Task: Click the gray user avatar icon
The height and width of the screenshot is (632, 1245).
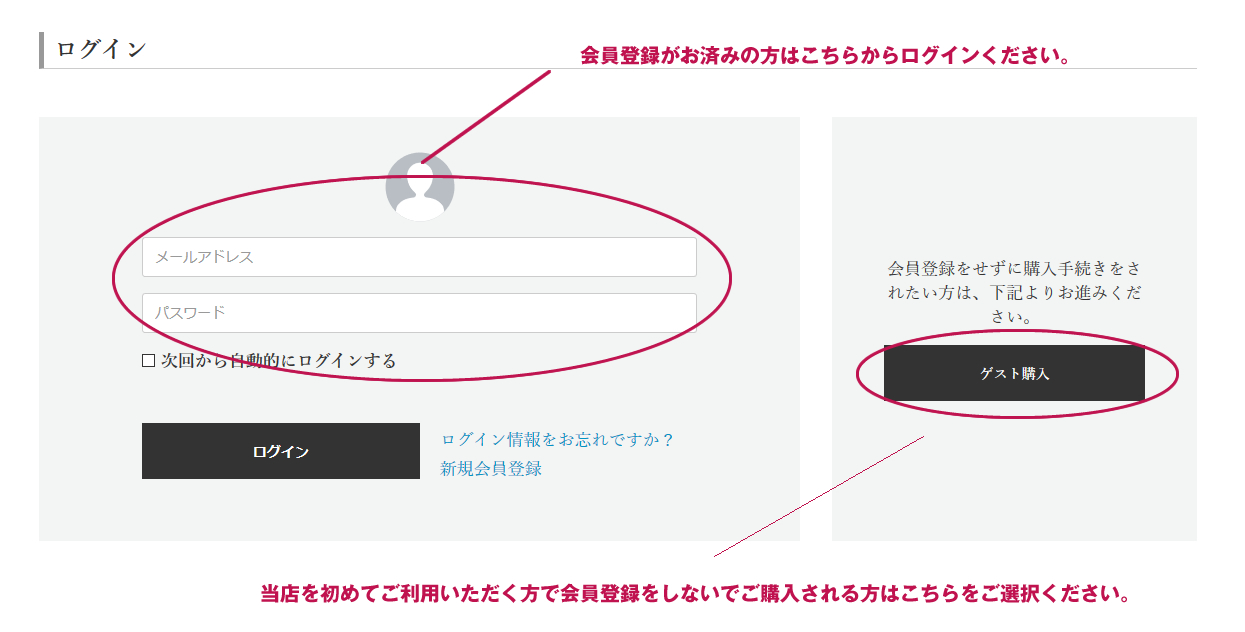Action: 420,187
